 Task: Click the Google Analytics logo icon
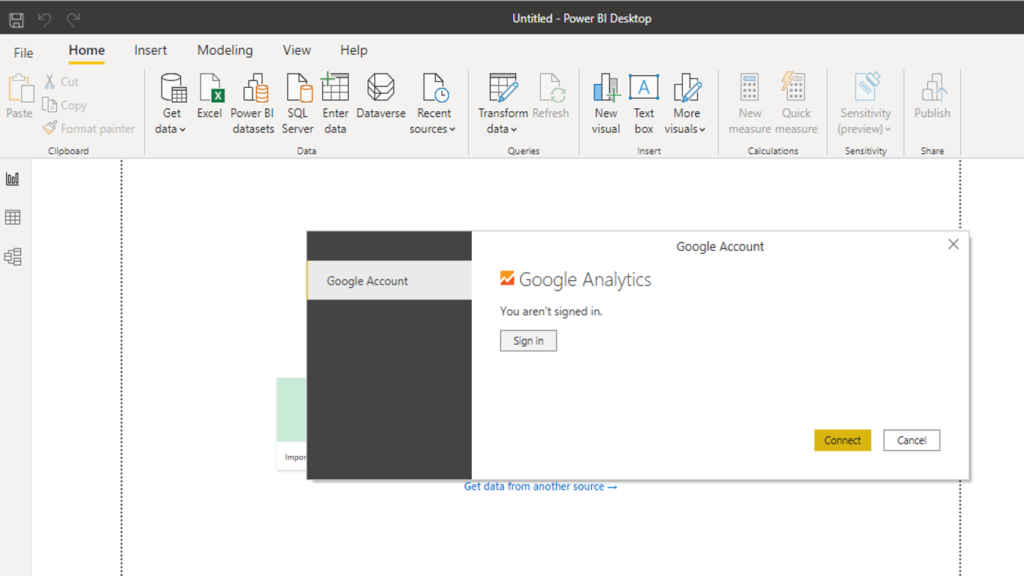507,279
